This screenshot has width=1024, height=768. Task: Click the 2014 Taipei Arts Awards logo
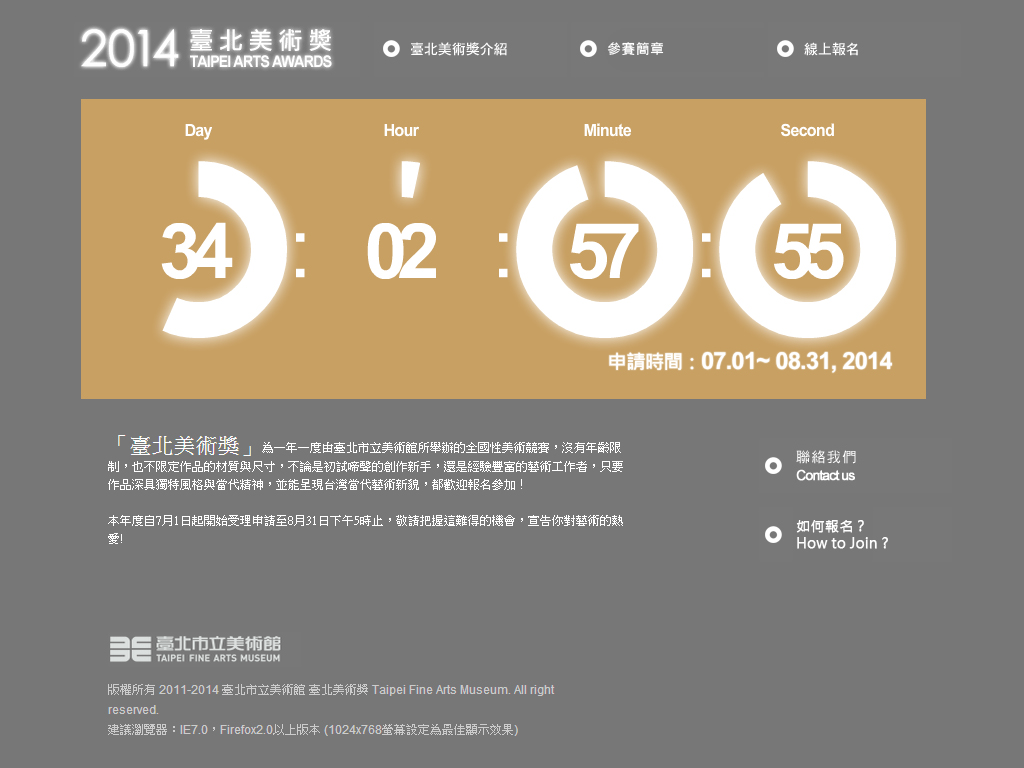coord(206,48)
